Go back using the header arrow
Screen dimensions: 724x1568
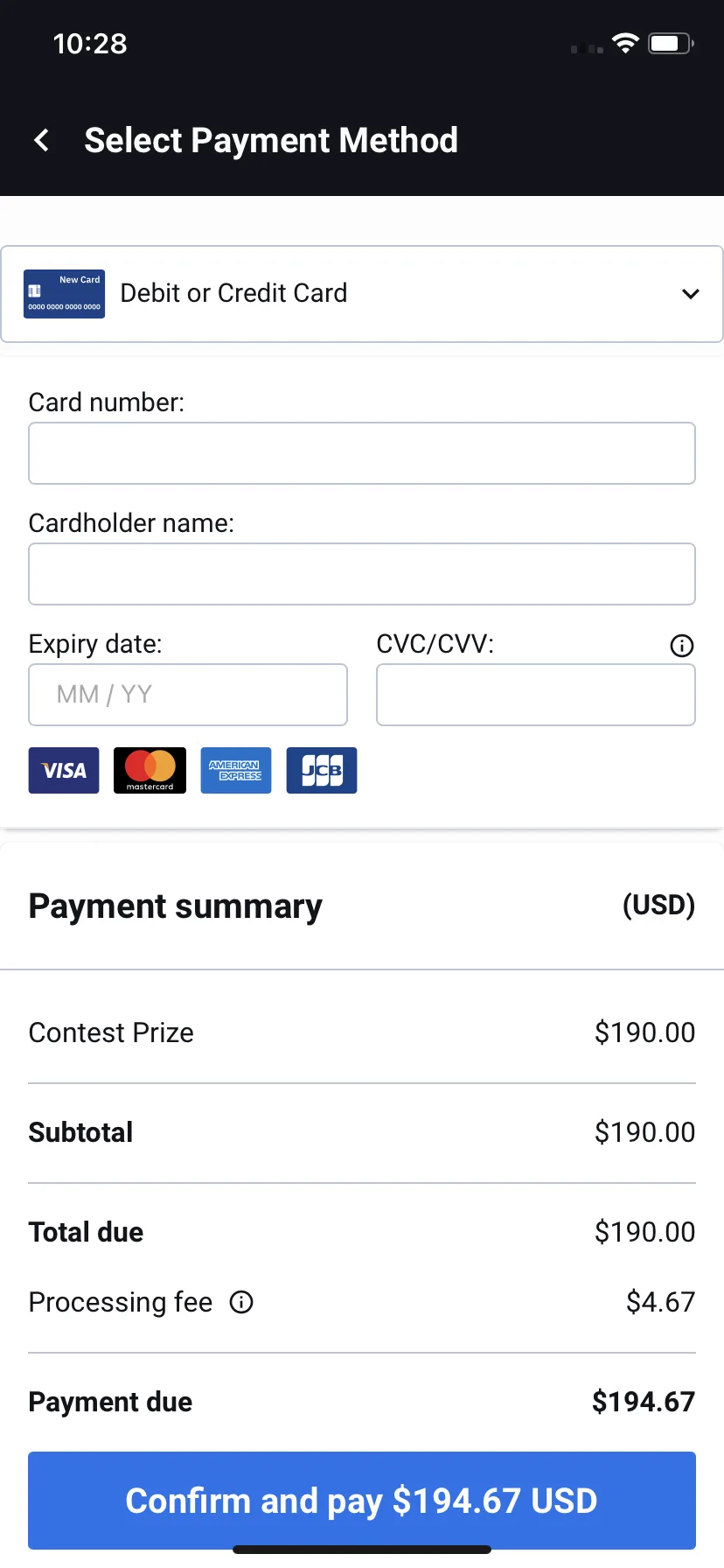click(x=41, y=140)
